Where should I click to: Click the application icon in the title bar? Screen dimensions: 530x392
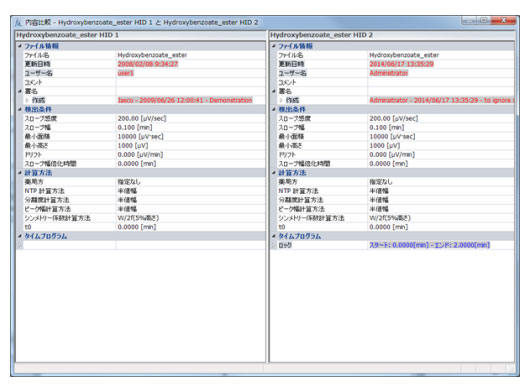[18, 23]
